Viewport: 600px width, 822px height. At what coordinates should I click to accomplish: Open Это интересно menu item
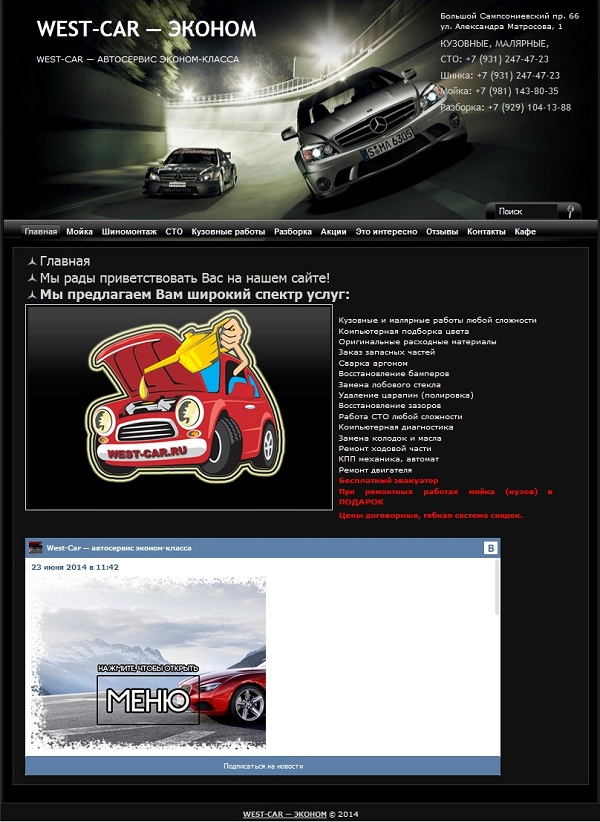386,231
